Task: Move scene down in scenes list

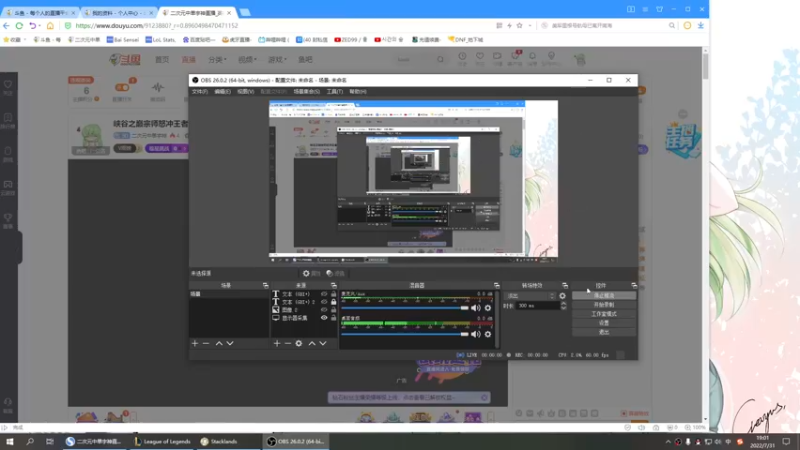Action: click(x=230, y=343)
